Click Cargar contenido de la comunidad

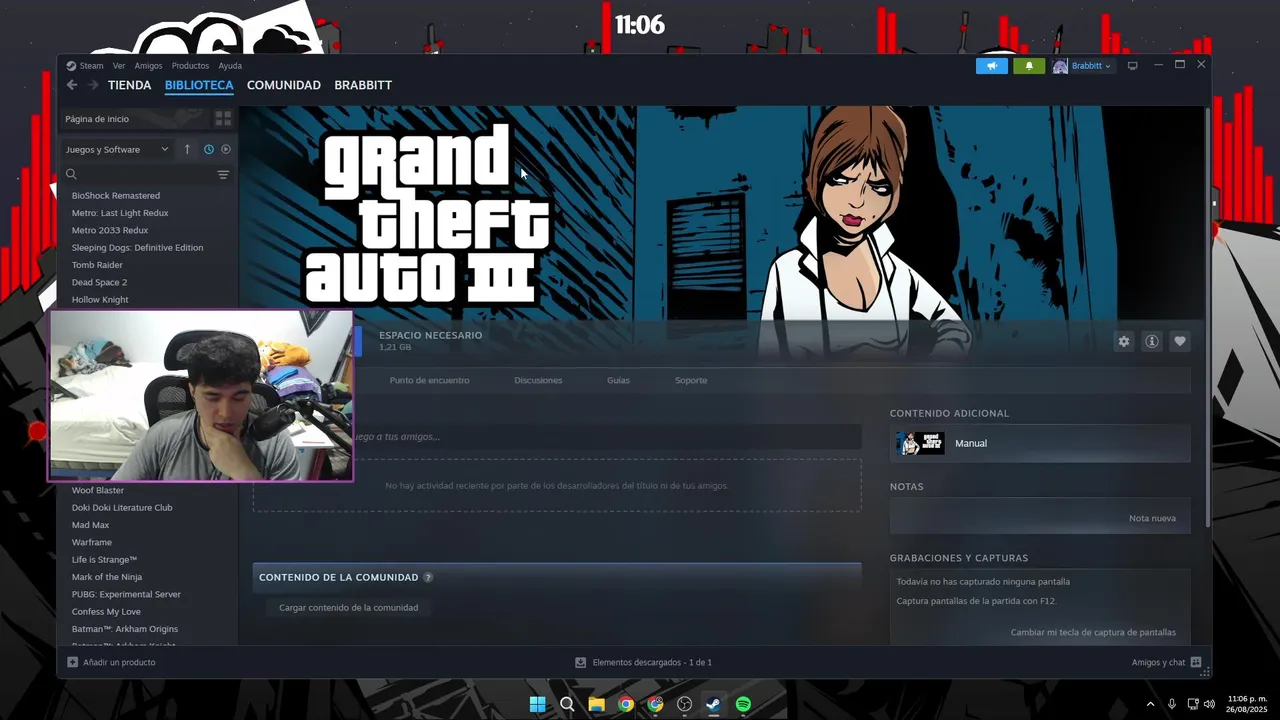point(348,607)
